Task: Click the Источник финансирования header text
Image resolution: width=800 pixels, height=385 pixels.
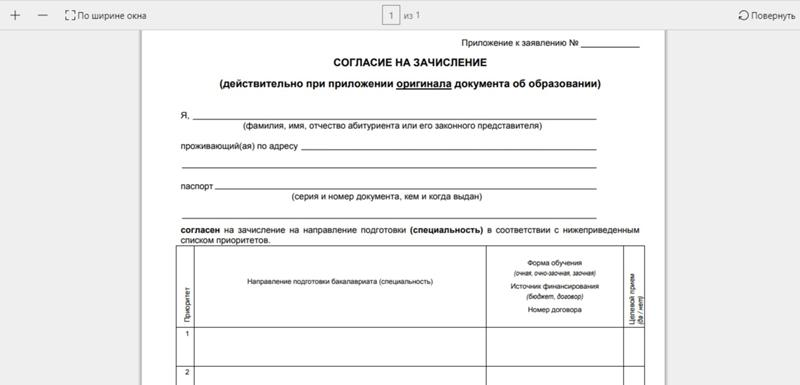Action: (x=555, y=287)
